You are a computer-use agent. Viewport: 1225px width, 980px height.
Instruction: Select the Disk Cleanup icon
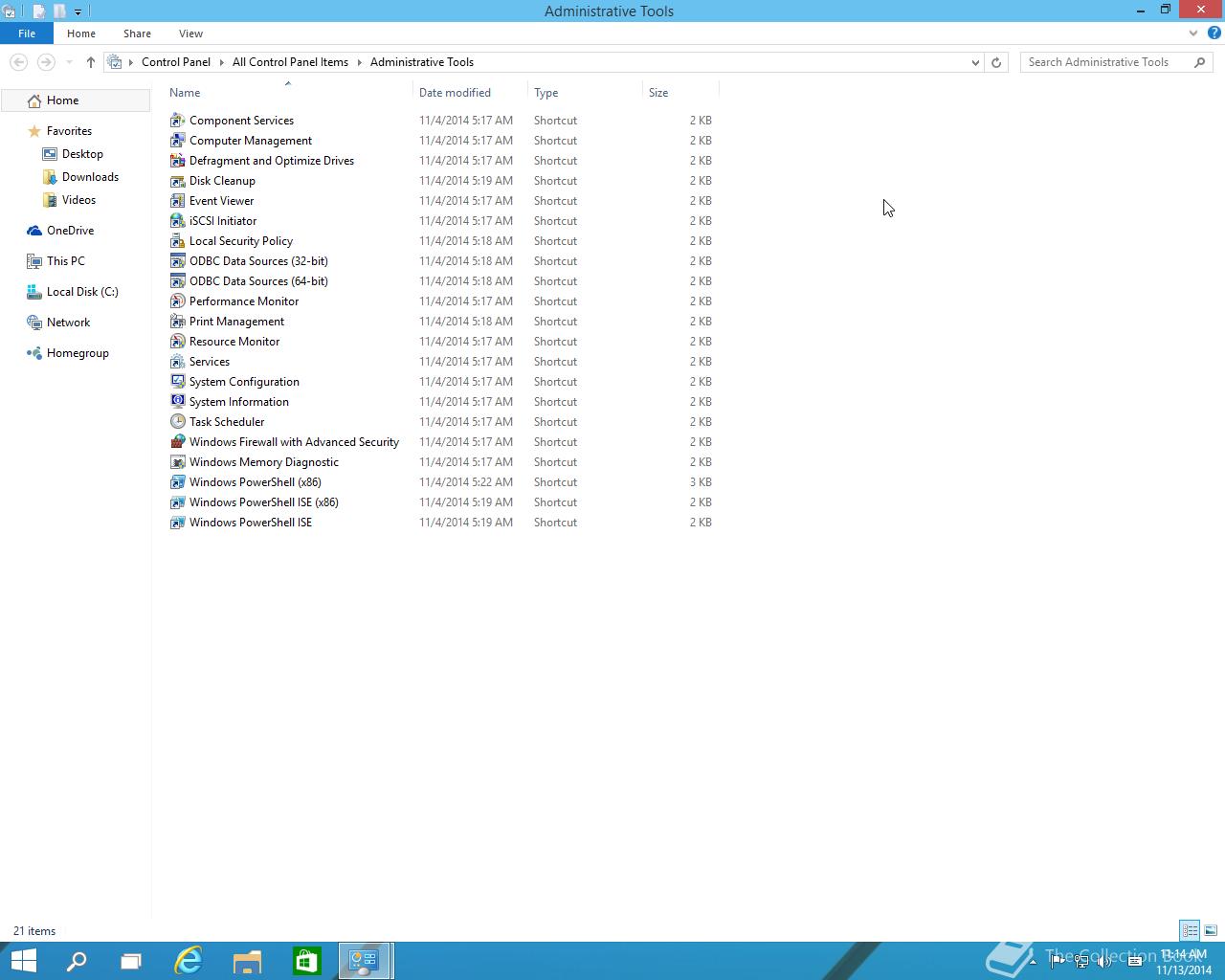(x=177, y=181)
